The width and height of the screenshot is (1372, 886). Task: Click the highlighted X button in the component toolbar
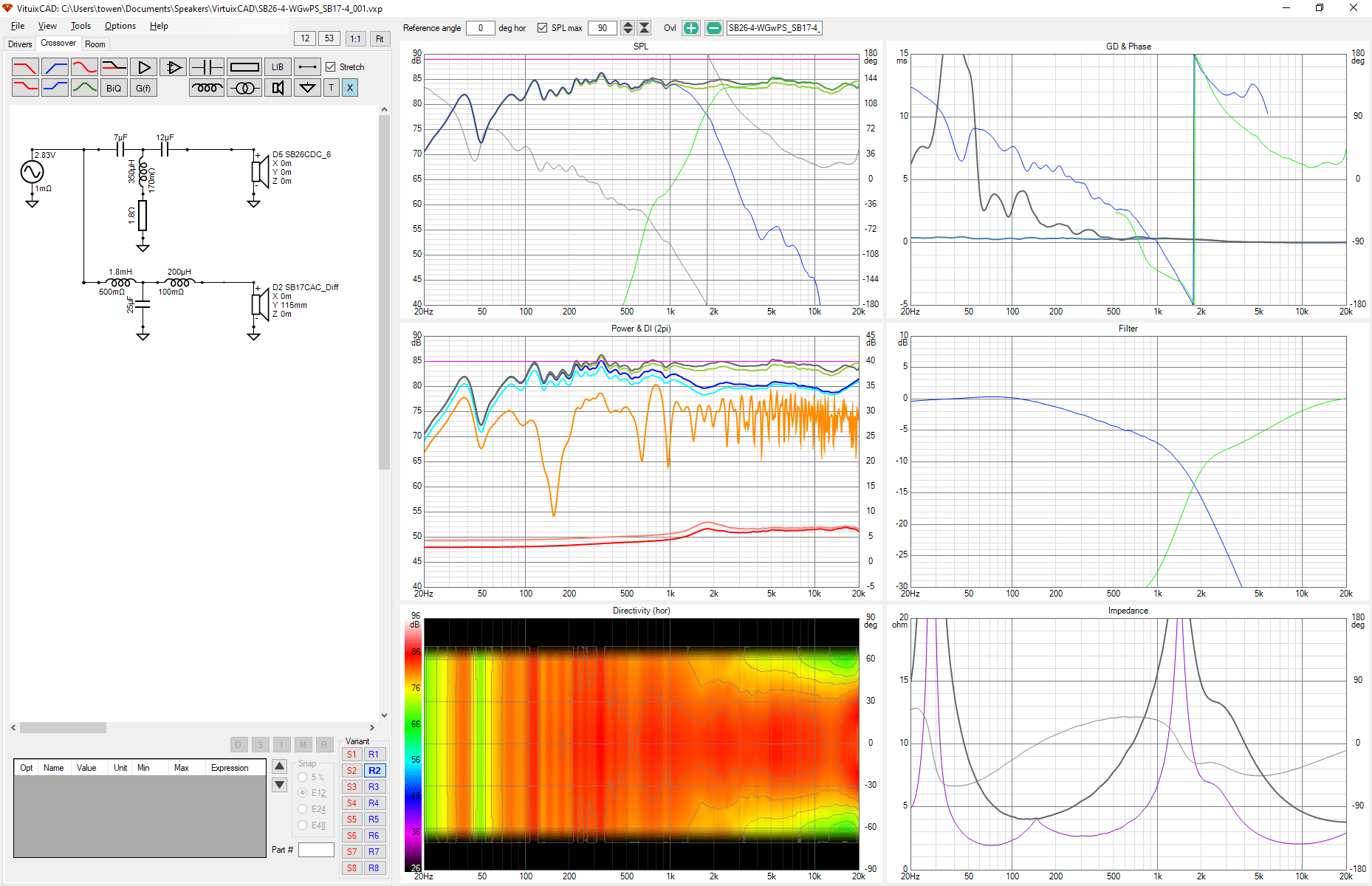(x=350, y=88)
